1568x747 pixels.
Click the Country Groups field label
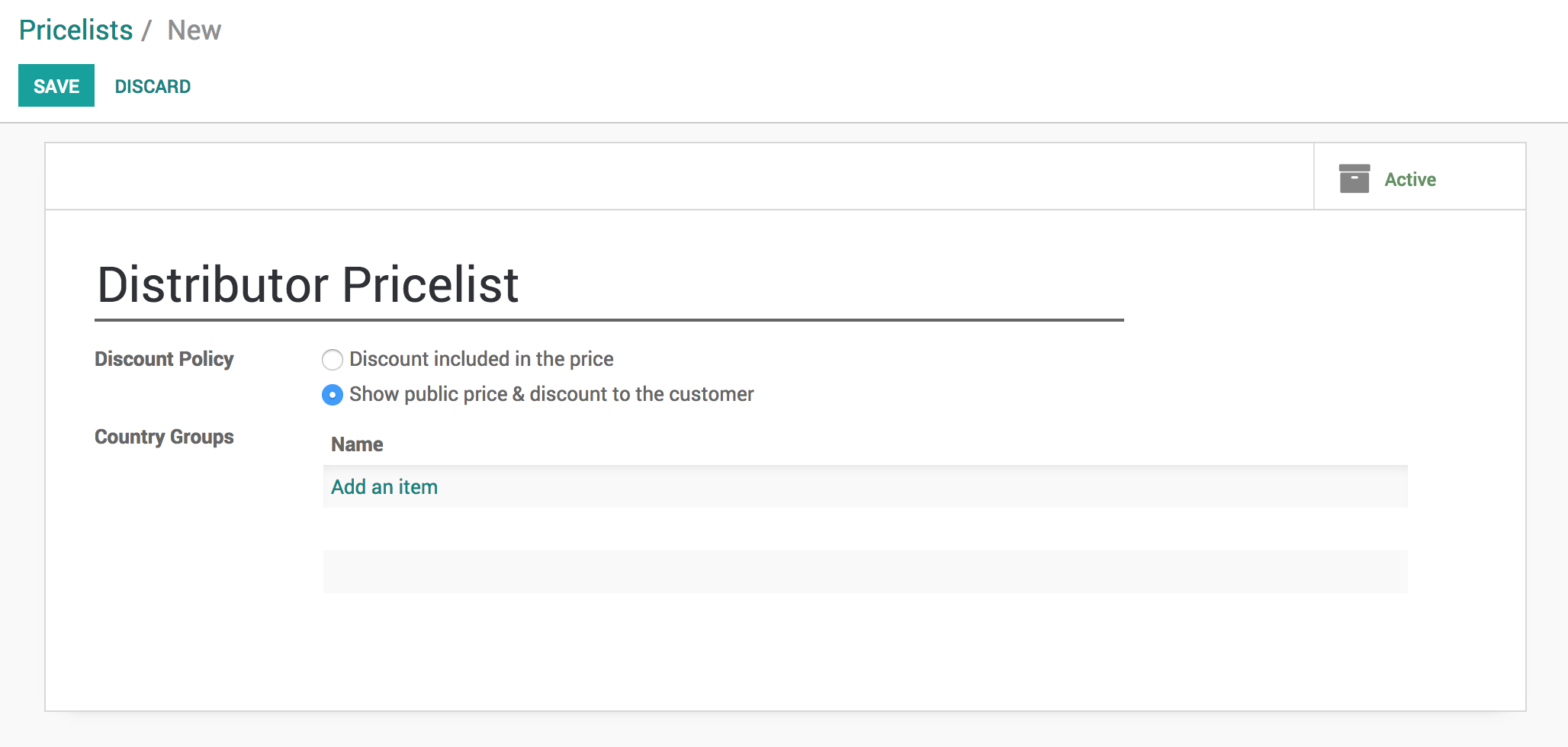(x=164, y=437)
